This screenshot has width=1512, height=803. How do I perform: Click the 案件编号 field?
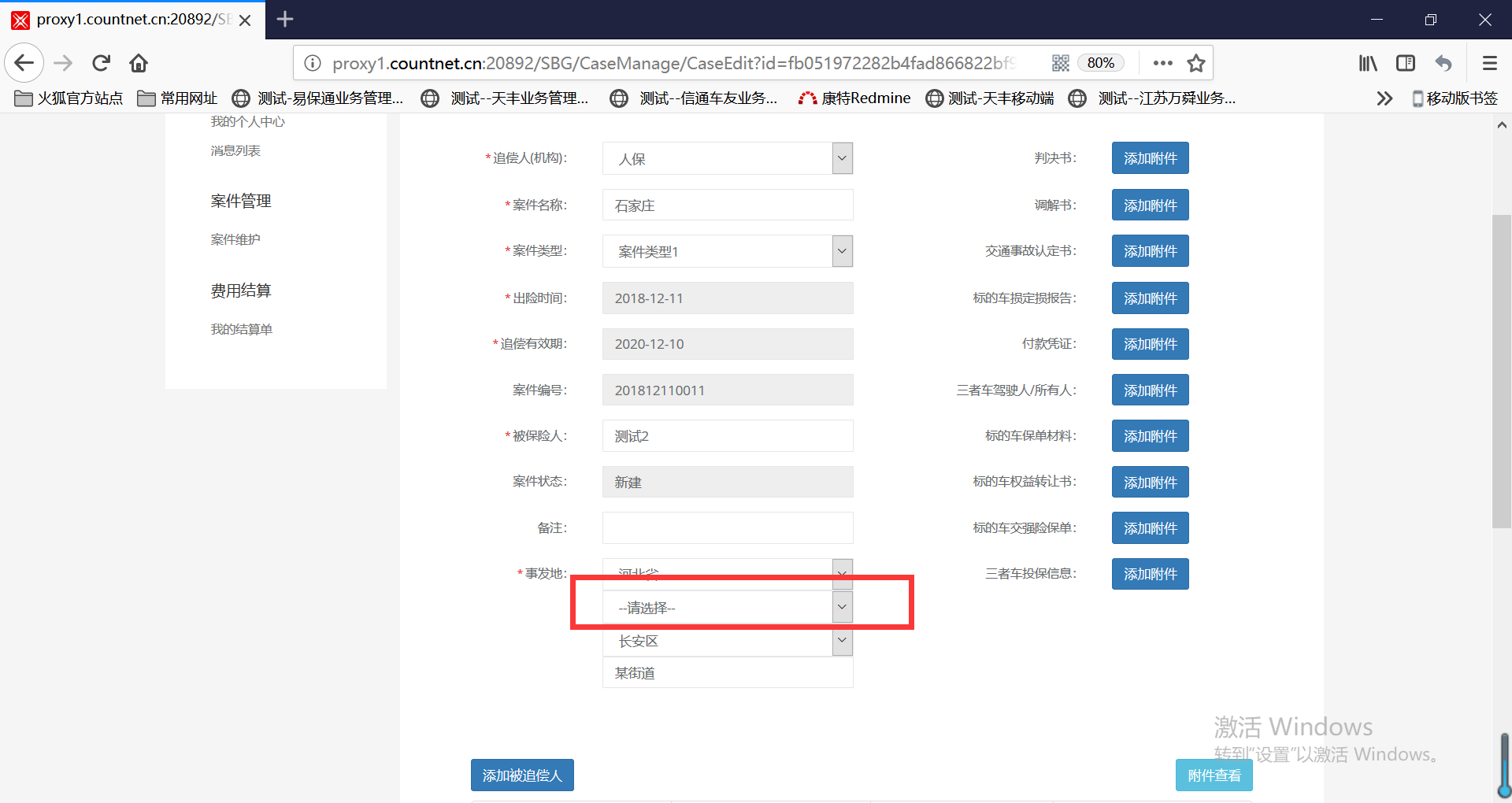728,390
